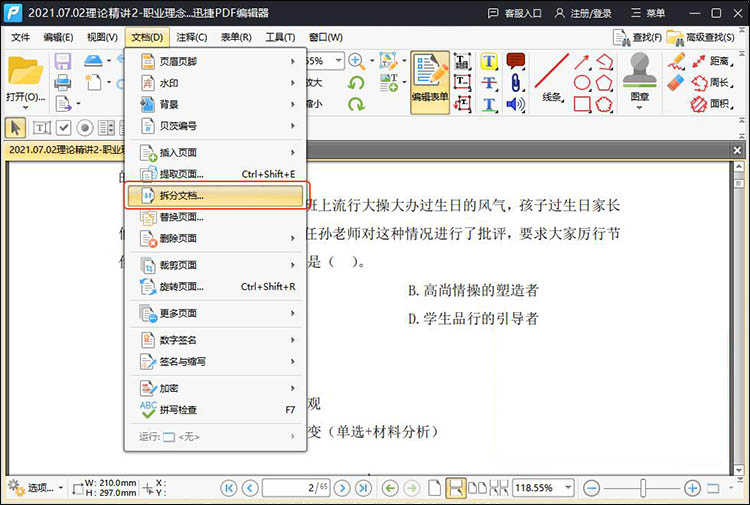This screenshot has width=750, height=505.
Task: Enable continuous page layout view
Action: tap(455, 488)
